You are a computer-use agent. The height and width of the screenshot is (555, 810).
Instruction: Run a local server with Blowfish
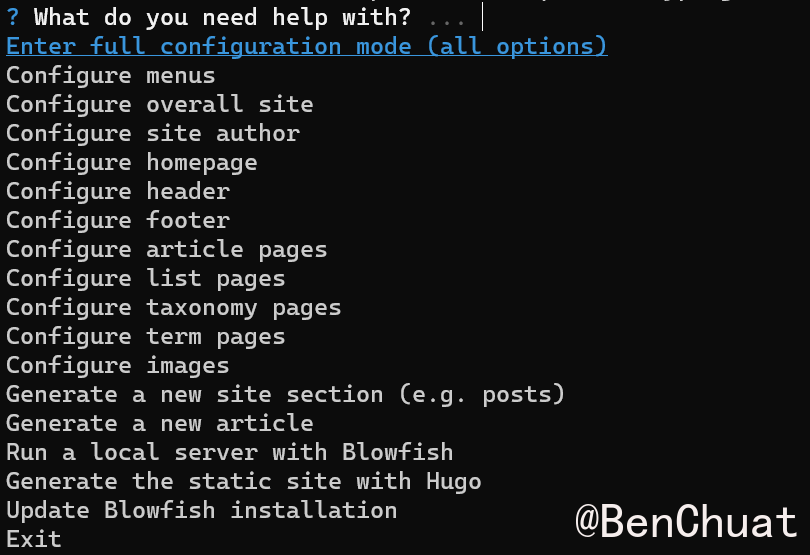click(229, 452)
